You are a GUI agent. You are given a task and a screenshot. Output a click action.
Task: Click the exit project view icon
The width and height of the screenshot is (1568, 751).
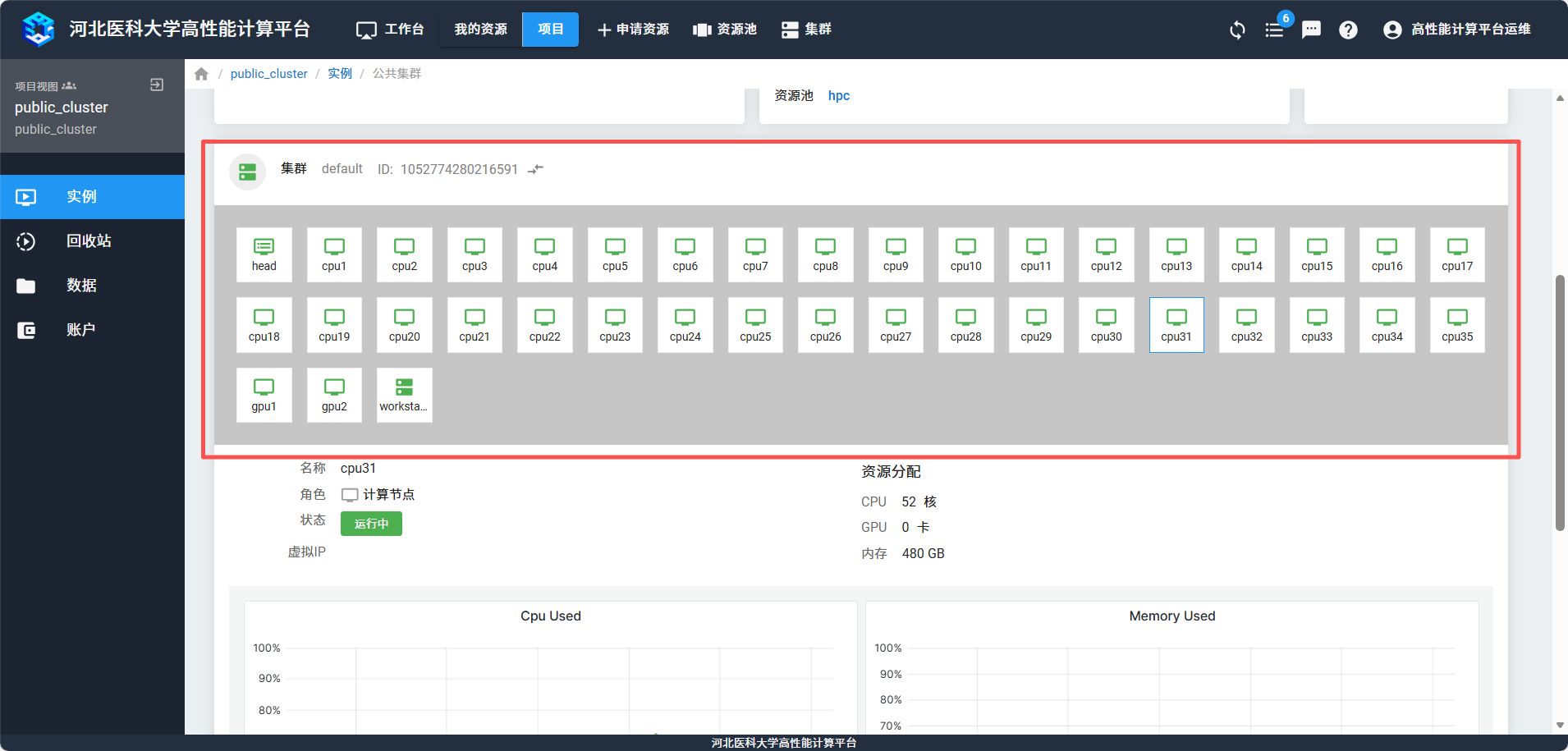157,85
